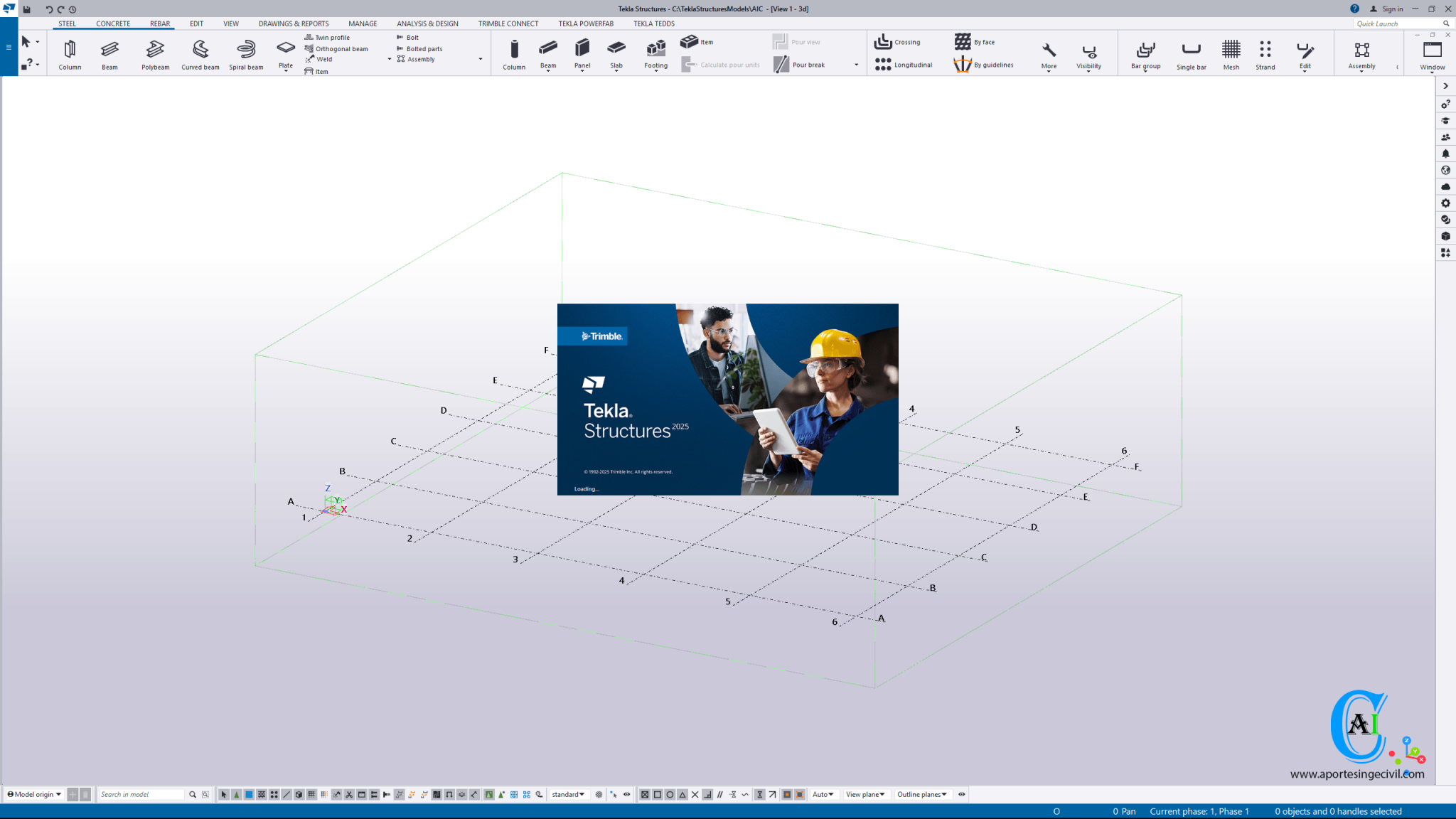Viewport: 1456px width, 819px height.
Task: Open the Model origin dropdown
Action: tap(34, 794)
